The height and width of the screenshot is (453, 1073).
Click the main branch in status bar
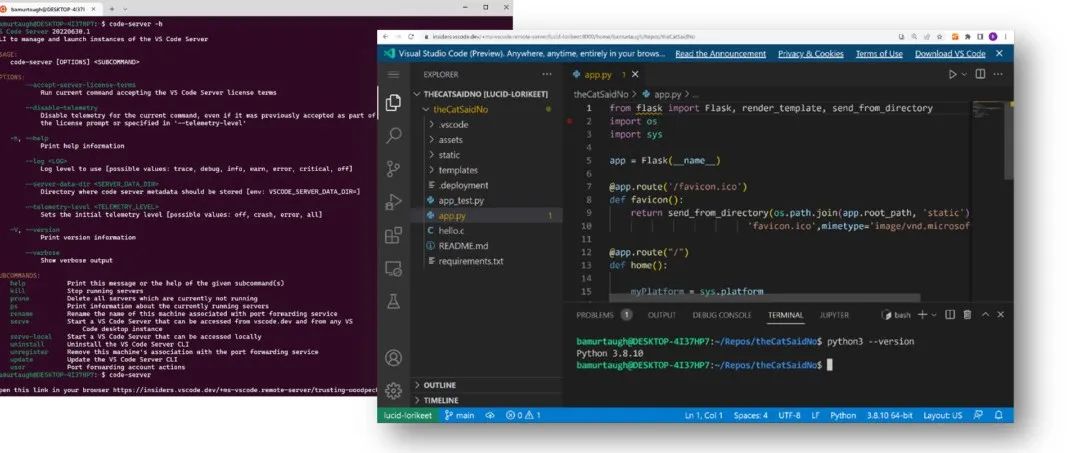[459, 415]
